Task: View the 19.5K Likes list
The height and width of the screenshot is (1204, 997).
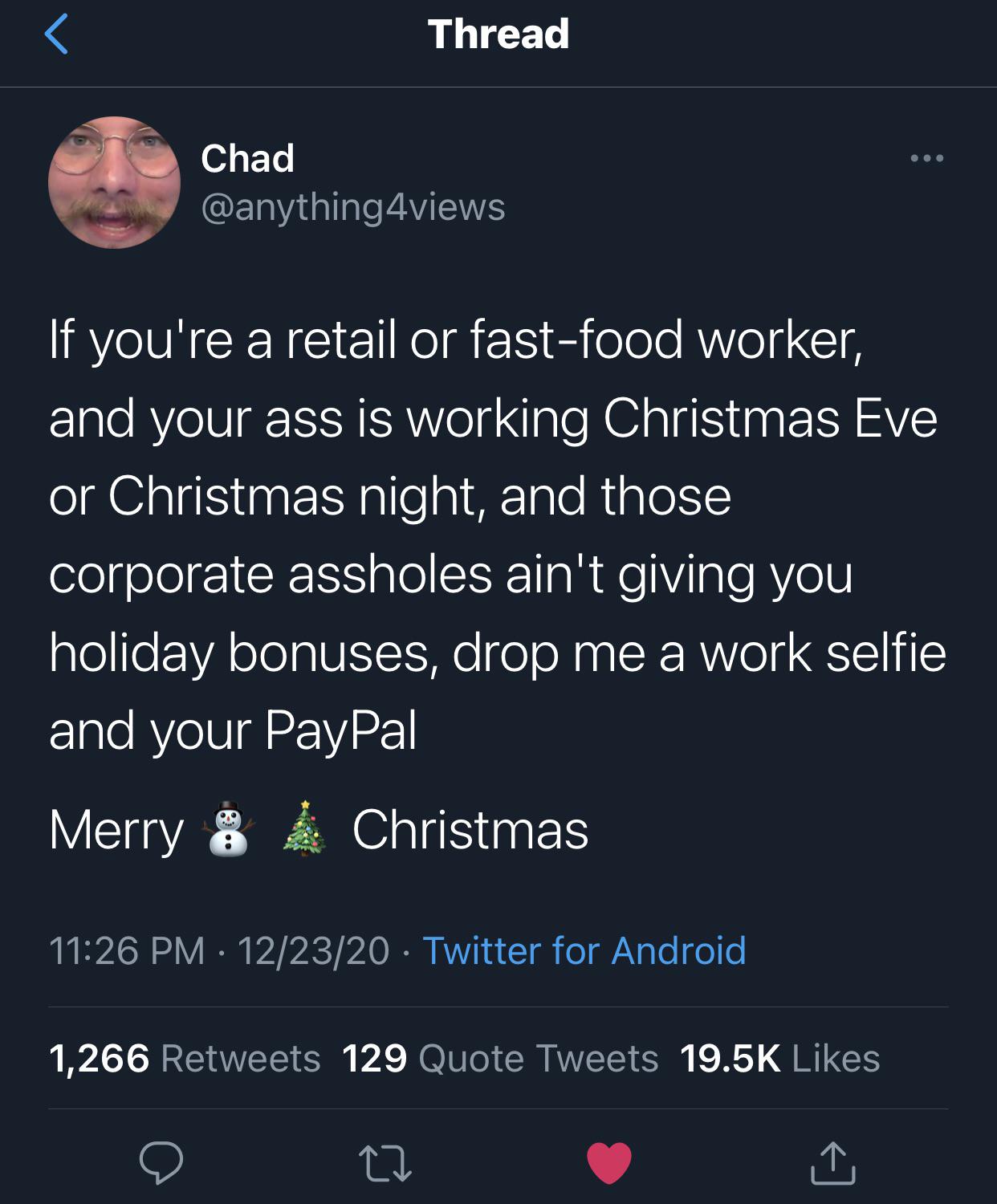Action: 780,1058
